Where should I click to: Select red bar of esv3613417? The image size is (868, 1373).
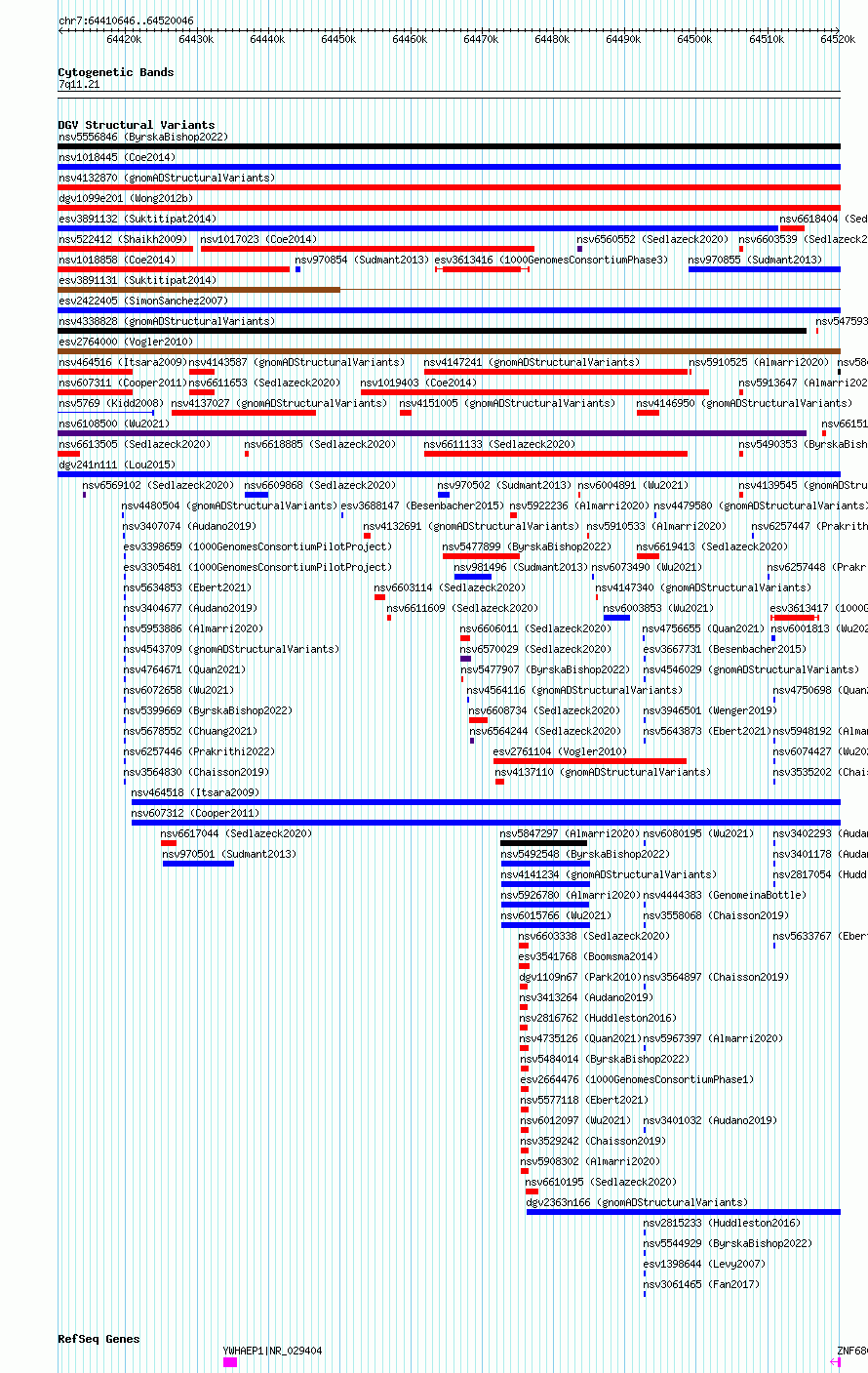tap(796, 618)
